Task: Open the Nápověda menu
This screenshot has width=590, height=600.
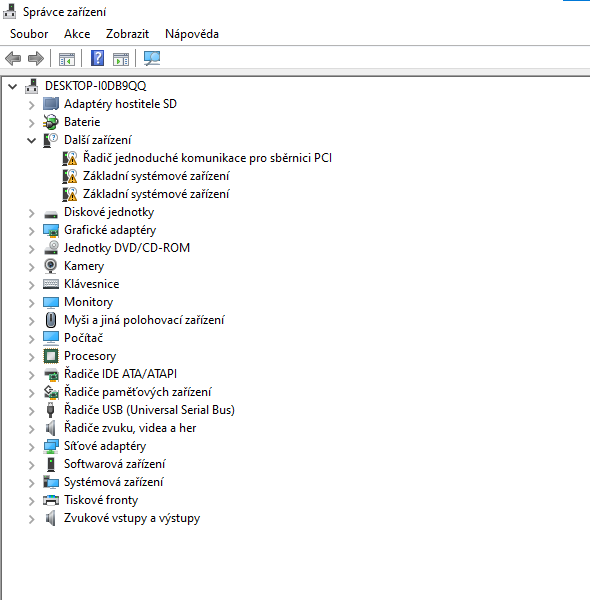Action: pyautogui.click(x=192, y=34)
